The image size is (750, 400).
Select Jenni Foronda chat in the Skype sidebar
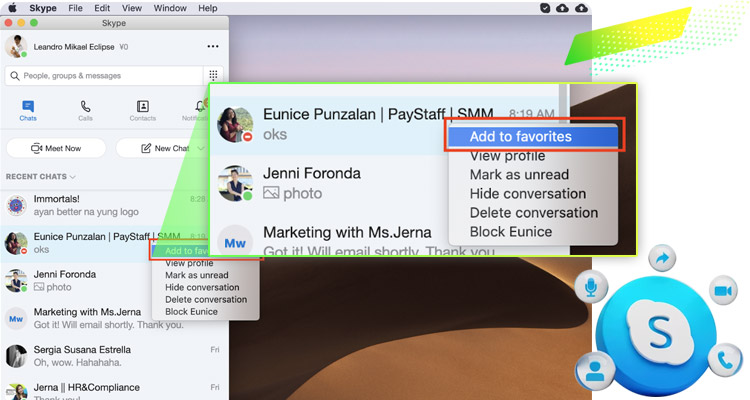(76, 280)
